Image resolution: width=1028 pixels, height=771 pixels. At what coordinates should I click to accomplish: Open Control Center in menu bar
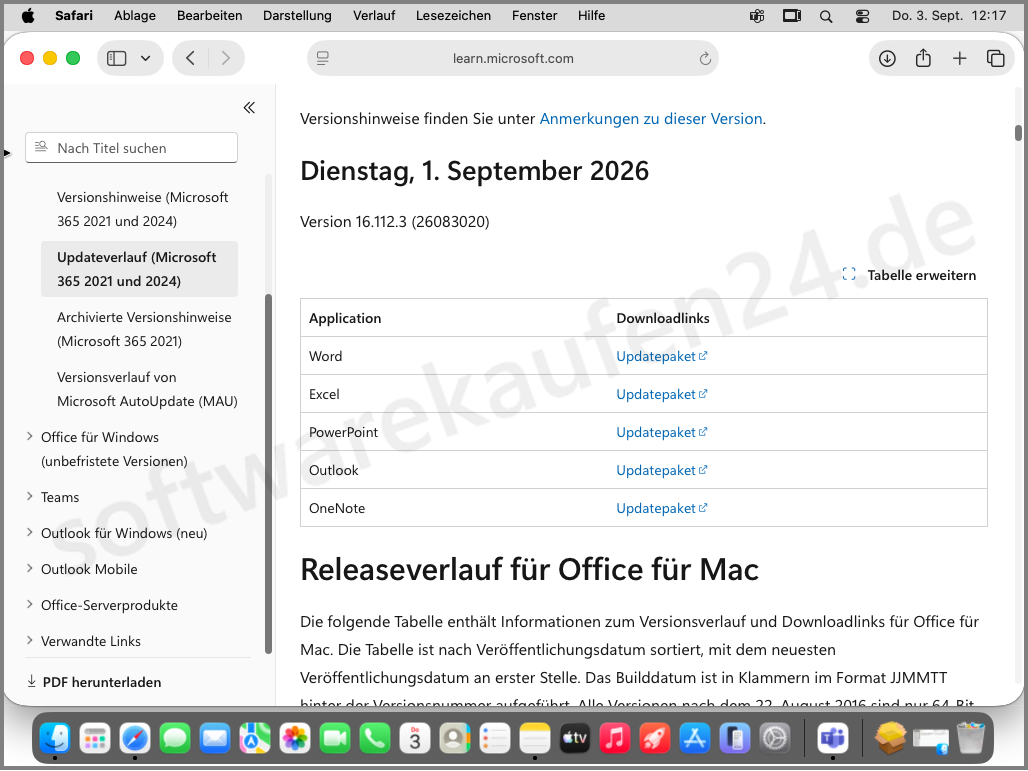coord(862,16)
